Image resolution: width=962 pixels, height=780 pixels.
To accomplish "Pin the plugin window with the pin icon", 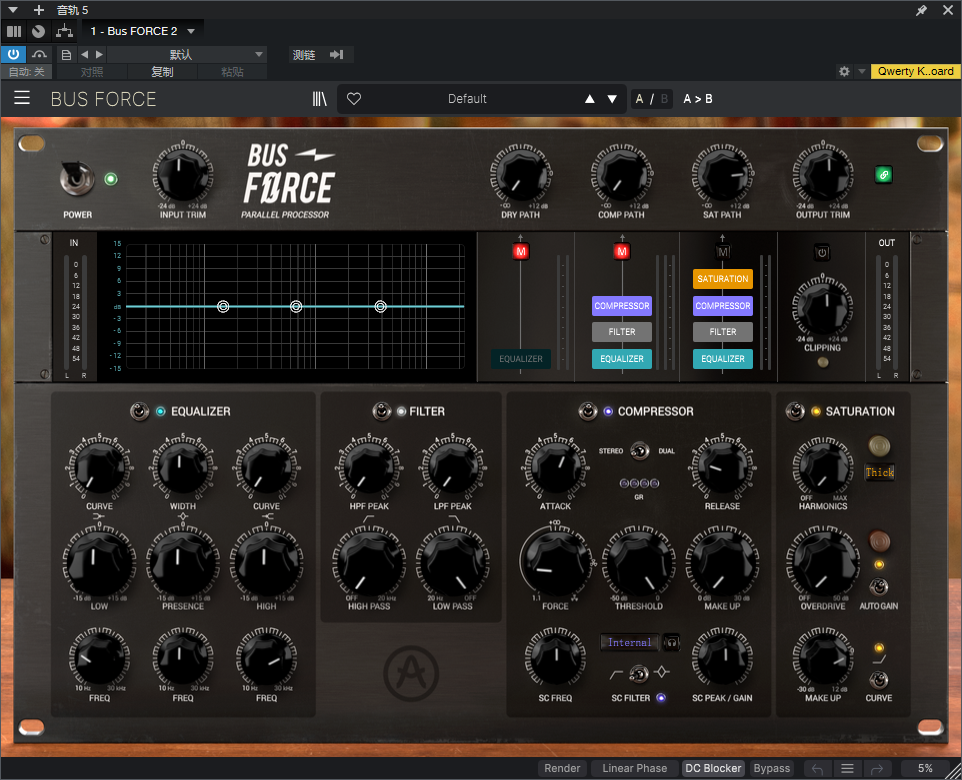I will 922,10.
